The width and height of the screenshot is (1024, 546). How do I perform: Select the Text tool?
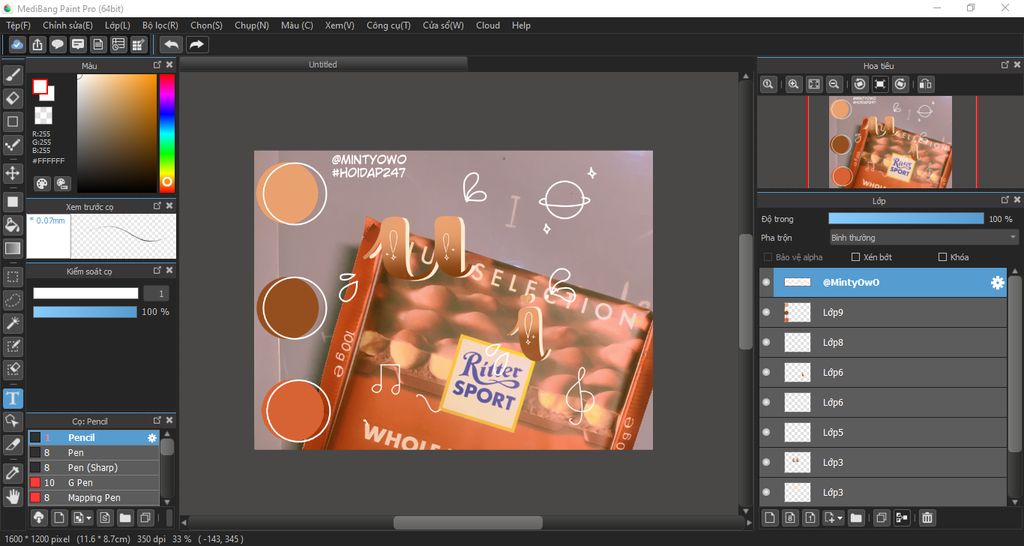[12, 398]
